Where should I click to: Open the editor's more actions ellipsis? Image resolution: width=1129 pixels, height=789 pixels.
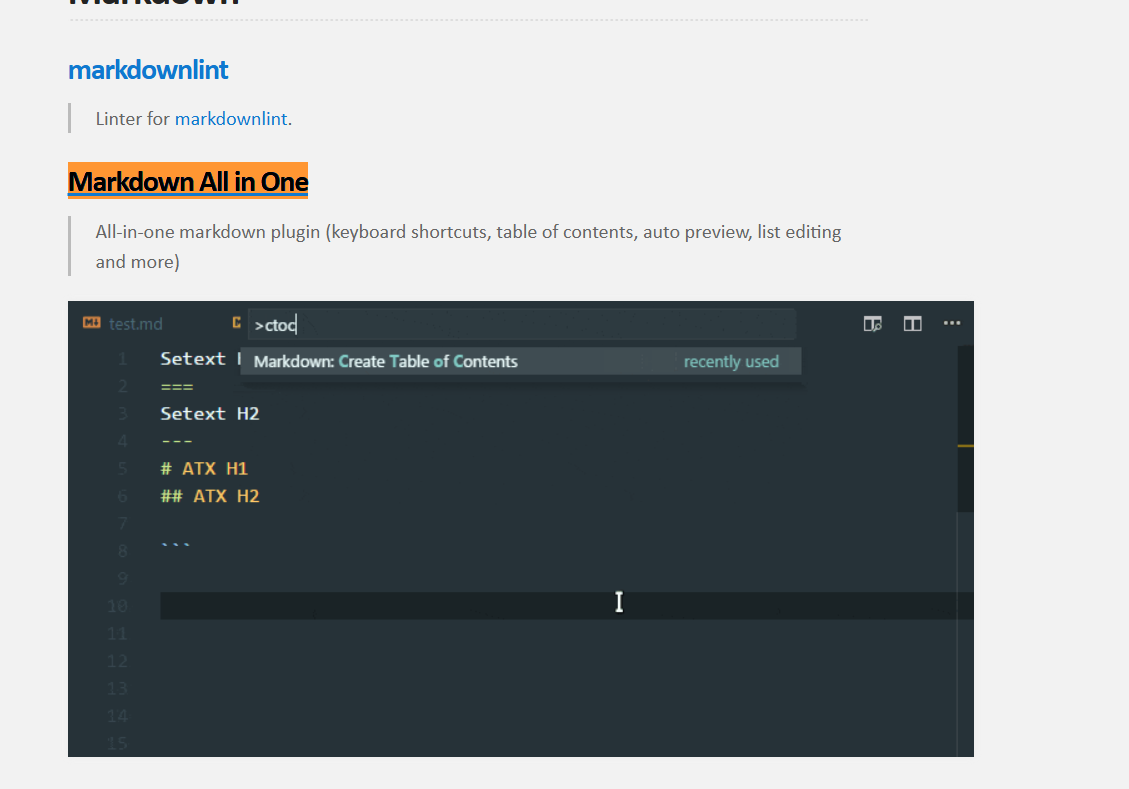tap(952, 323)
